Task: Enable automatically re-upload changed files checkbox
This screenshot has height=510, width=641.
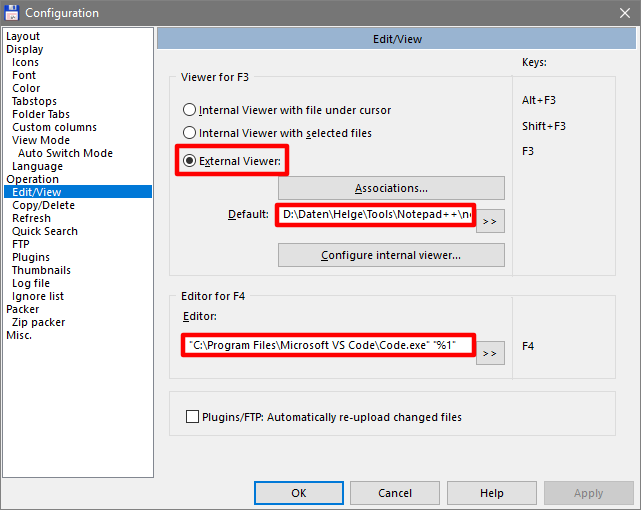Action: (193, 417)
